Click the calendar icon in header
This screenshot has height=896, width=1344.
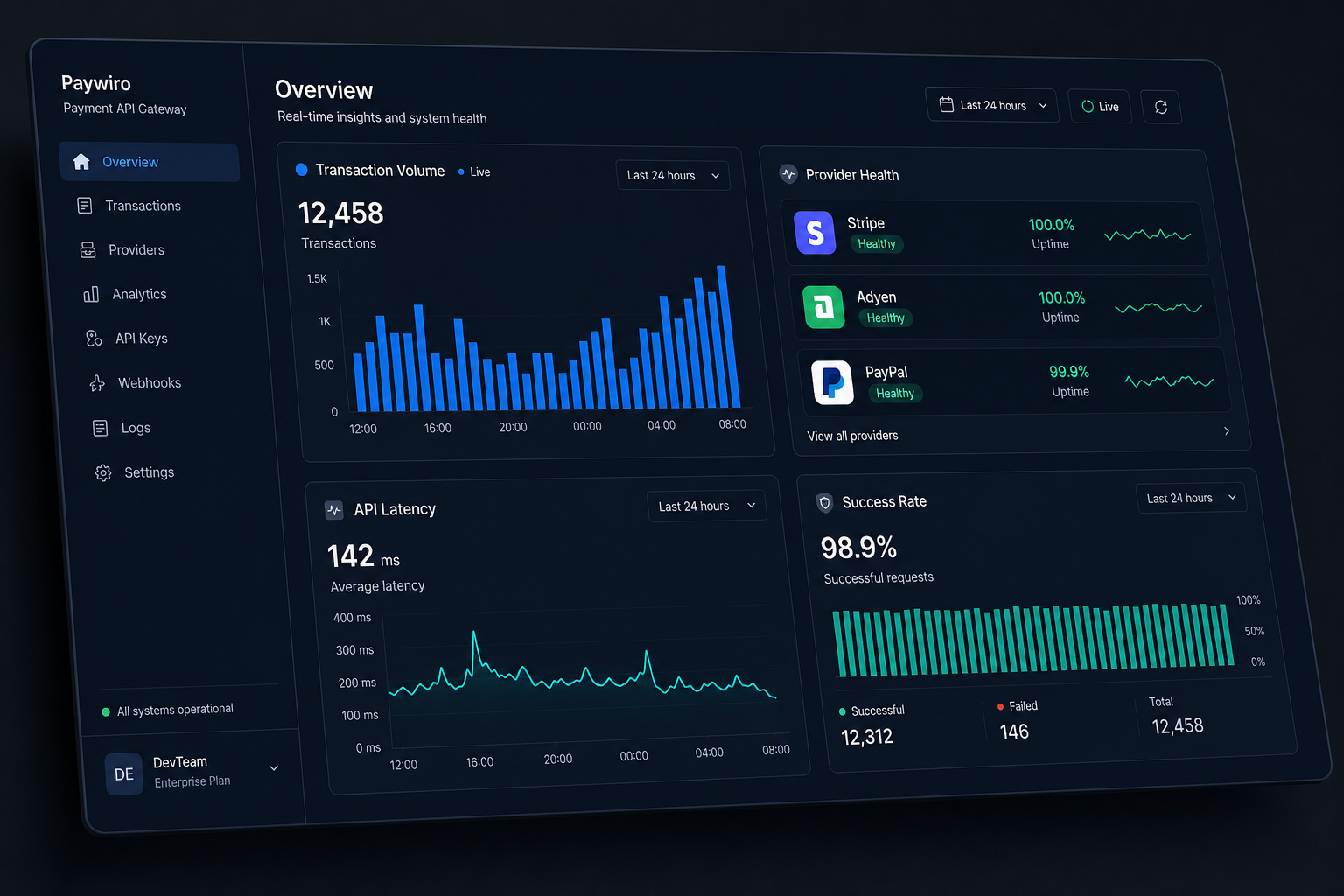(947, 104)
